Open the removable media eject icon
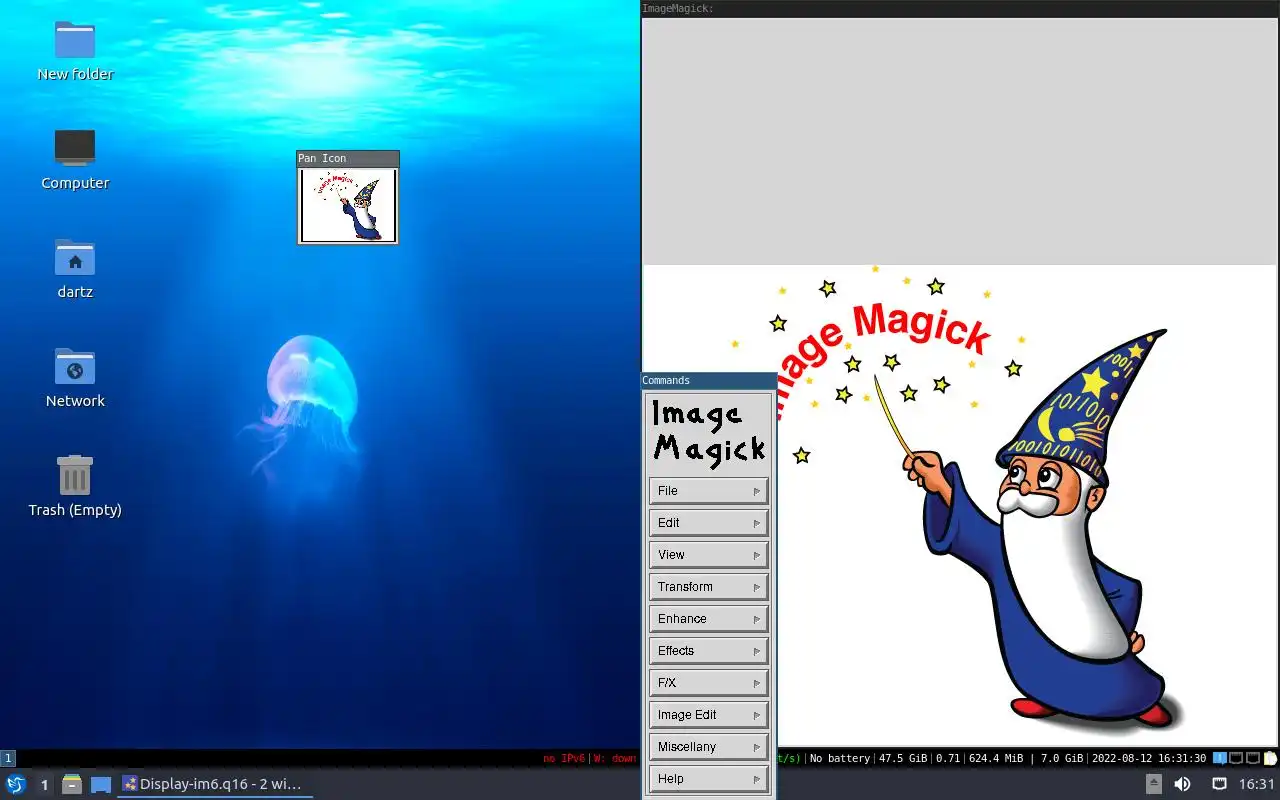 click(1153, 784)
